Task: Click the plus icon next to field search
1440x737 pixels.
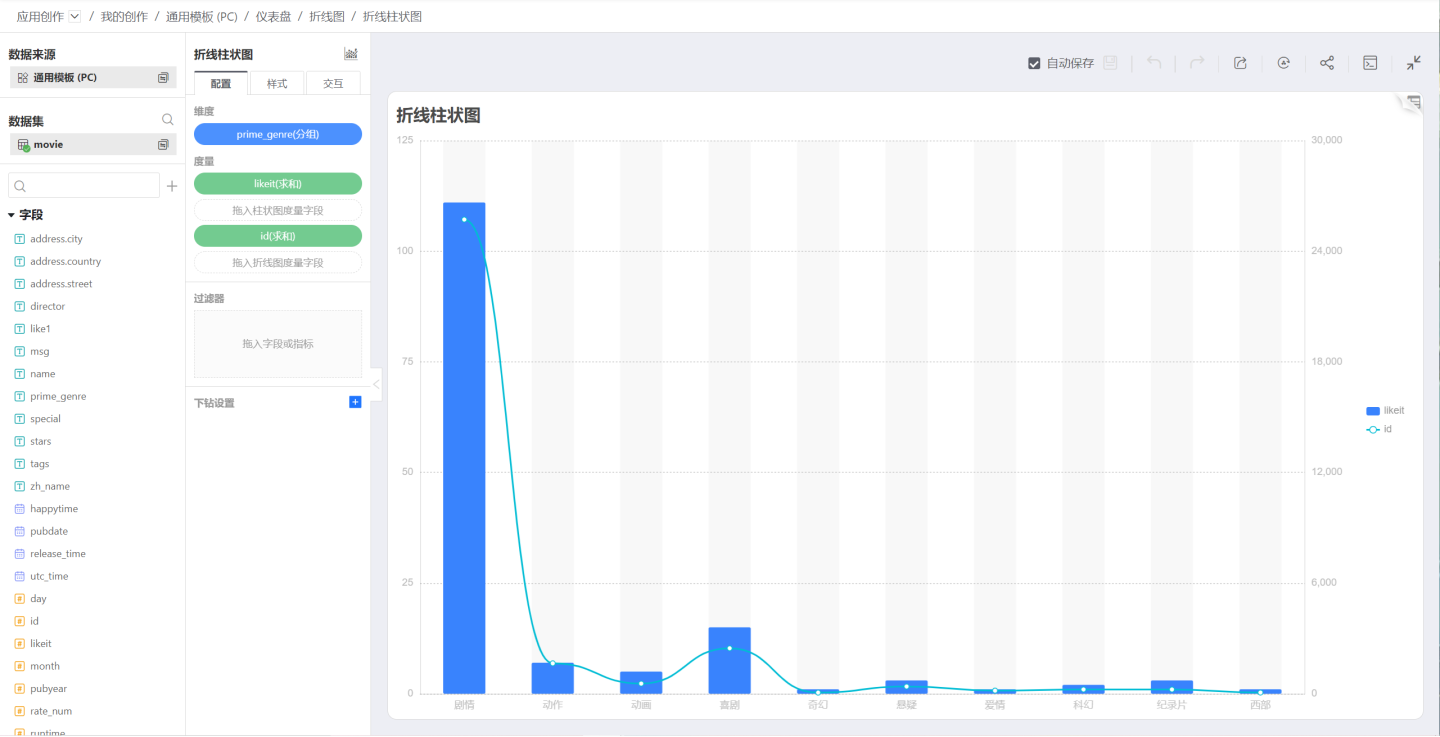Action: [172, 186]
